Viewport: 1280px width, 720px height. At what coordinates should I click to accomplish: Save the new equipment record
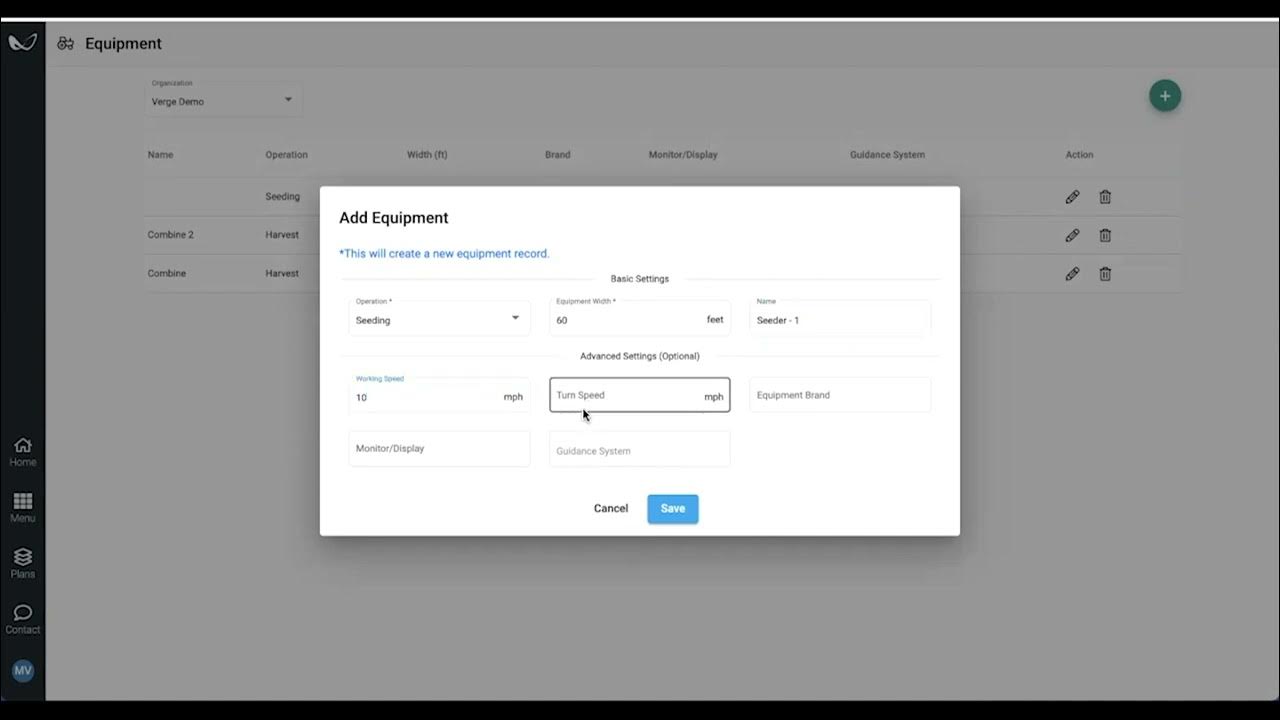tap(673, 508)
